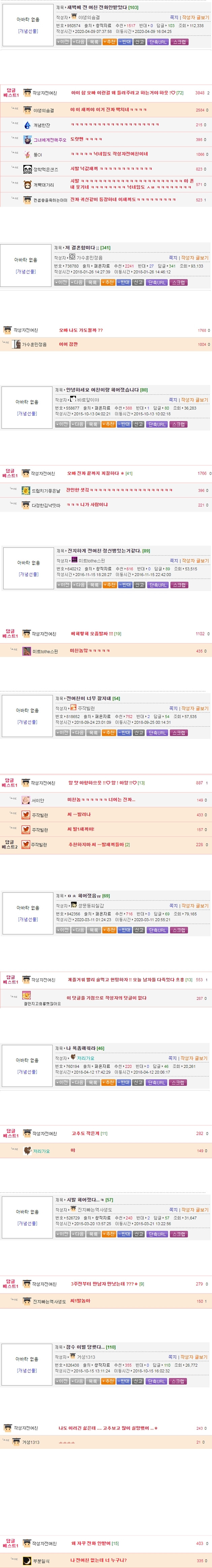This screenshot has width=212, height=1568.
Task: Click 뿡뿡일식 moon avatar icon
Action: click(x=27, y=1561)
